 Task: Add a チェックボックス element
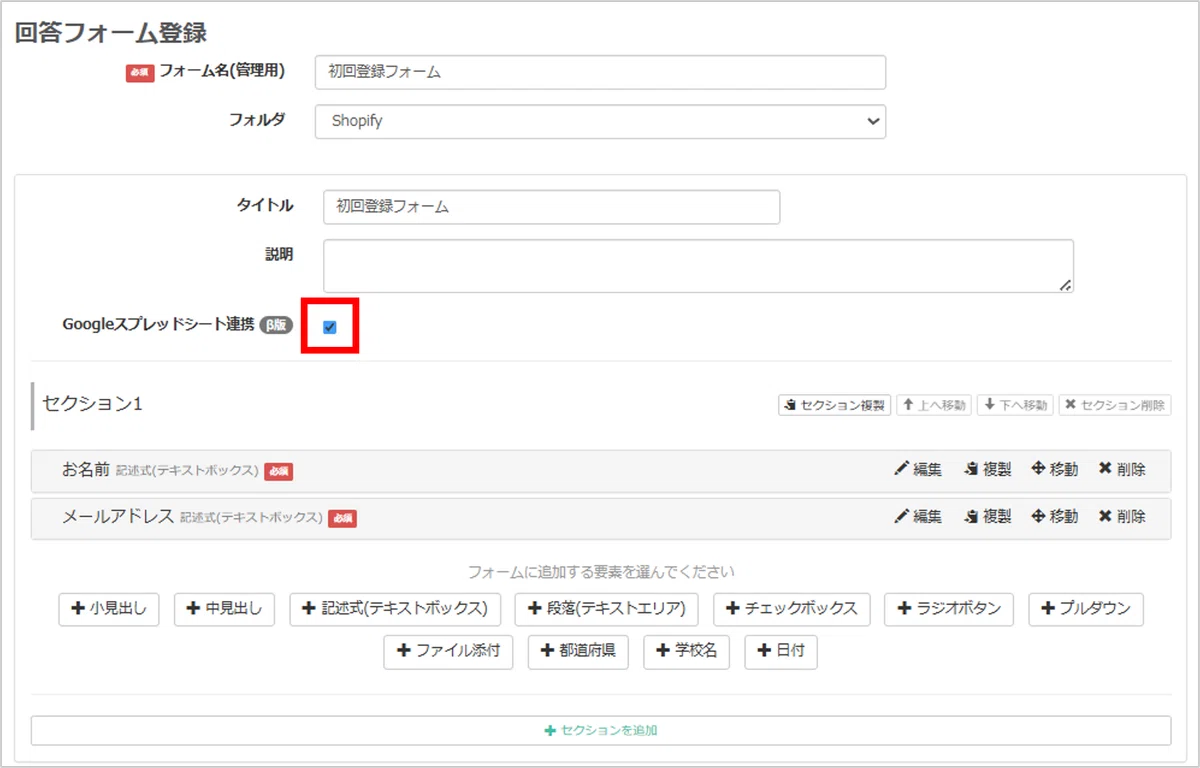792,609
